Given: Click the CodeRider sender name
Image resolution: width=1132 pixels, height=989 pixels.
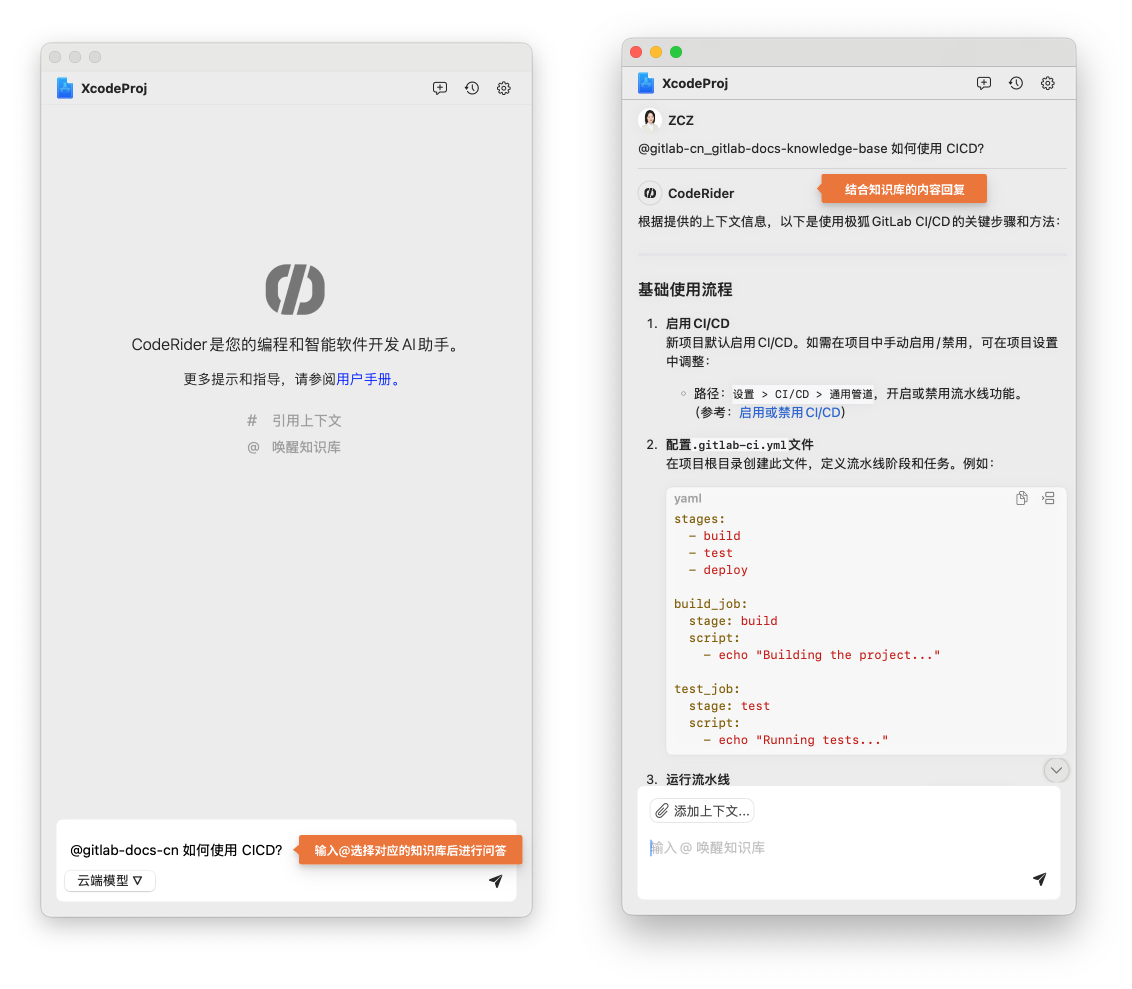Looking at the screenshot, I should (701, 193).
